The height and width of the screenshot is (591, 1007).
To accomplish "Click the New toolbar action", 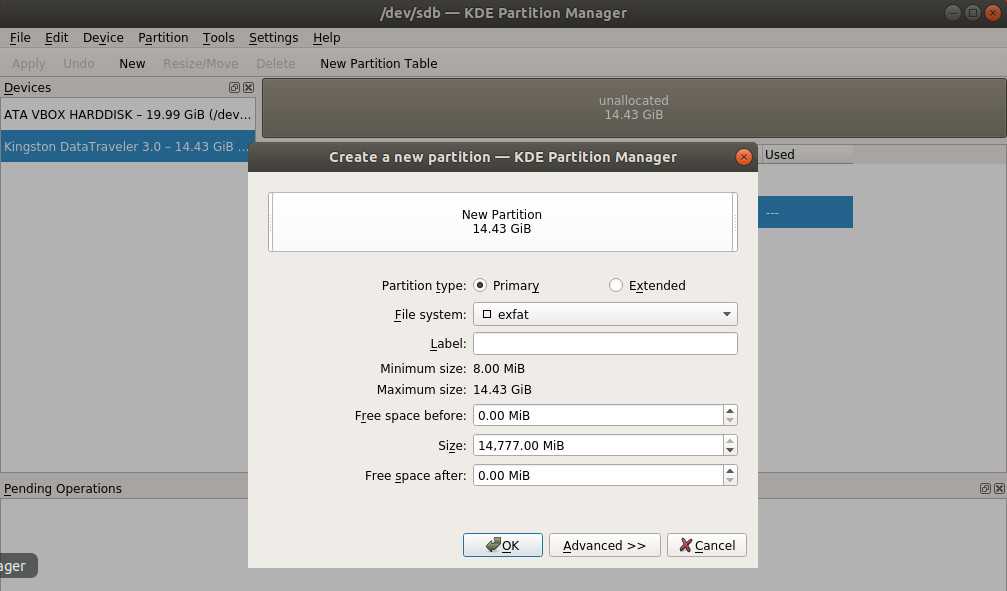I will click(132, 63).
